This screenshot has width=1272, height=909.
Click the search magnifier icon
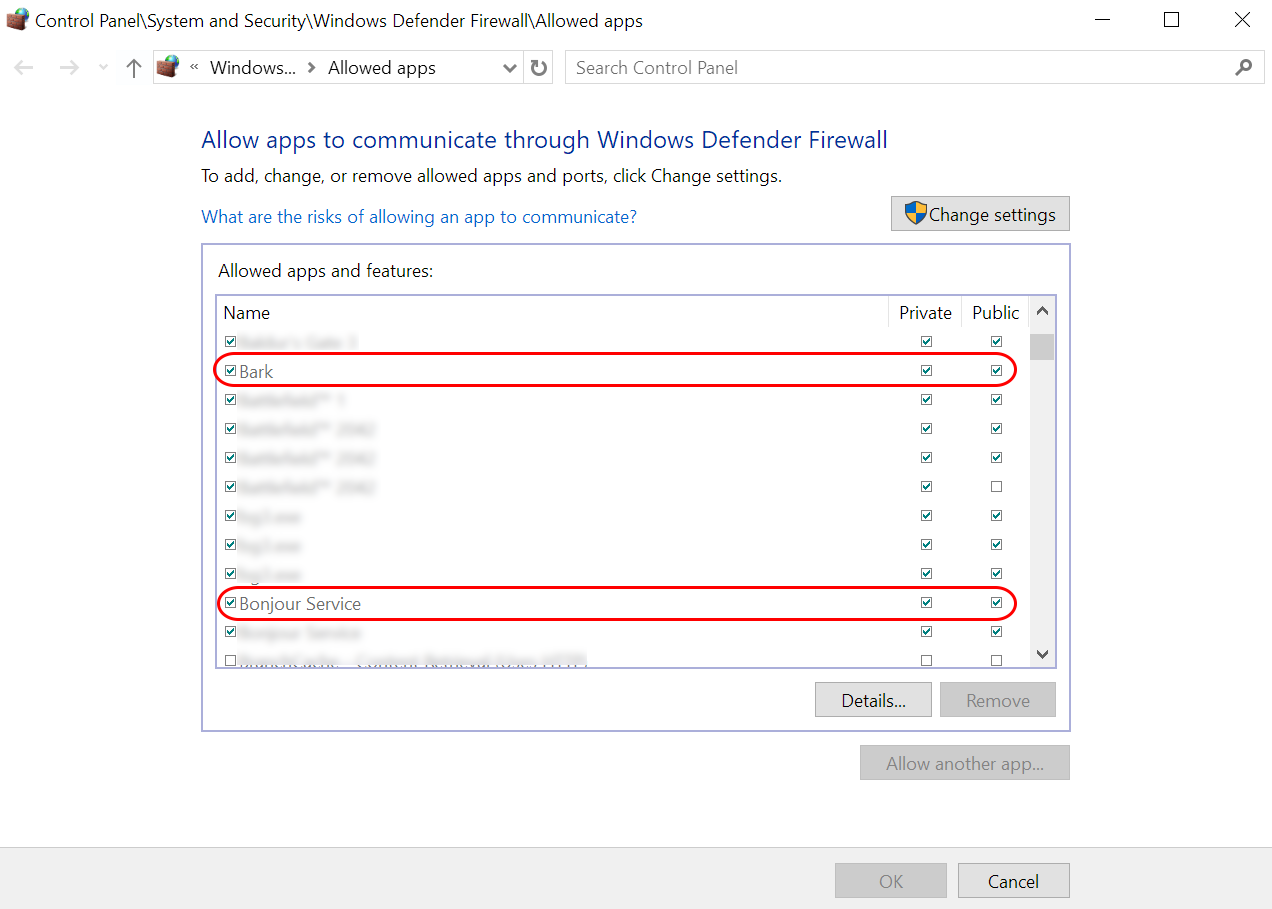(x=1244, y=68)
